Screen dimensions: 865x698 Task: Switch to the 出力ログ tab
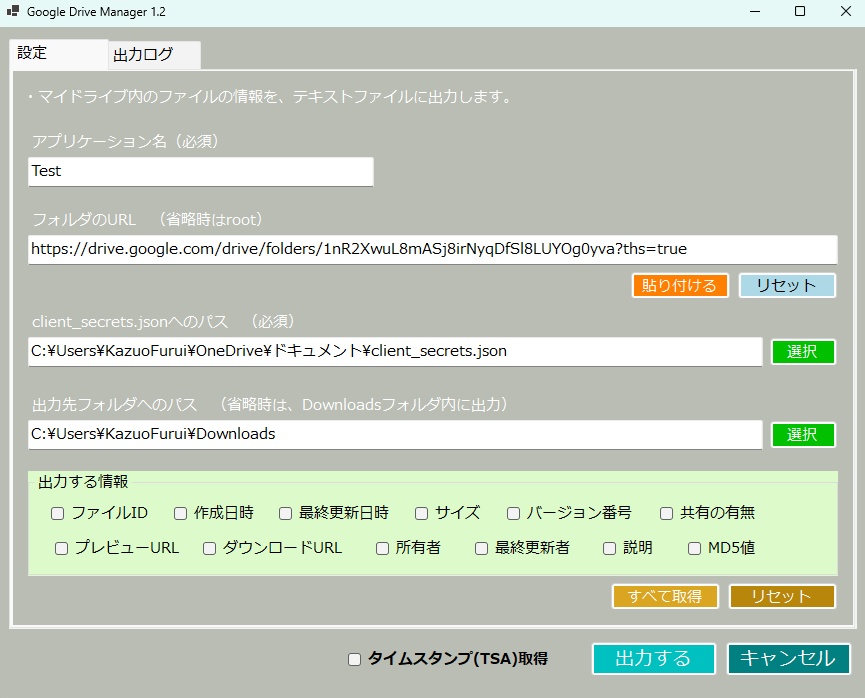(x=154, y=55)
